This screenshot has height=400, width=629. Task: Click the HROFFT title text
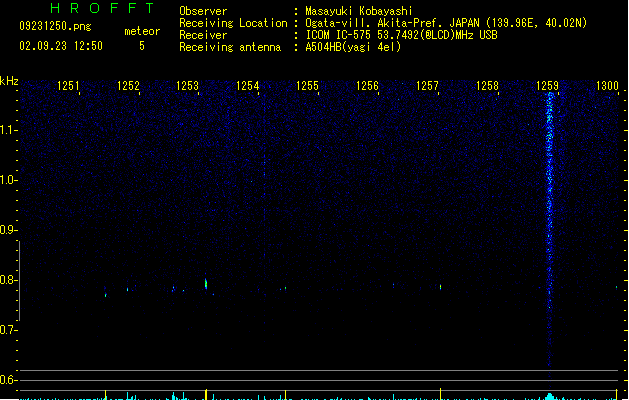(103, 8)
